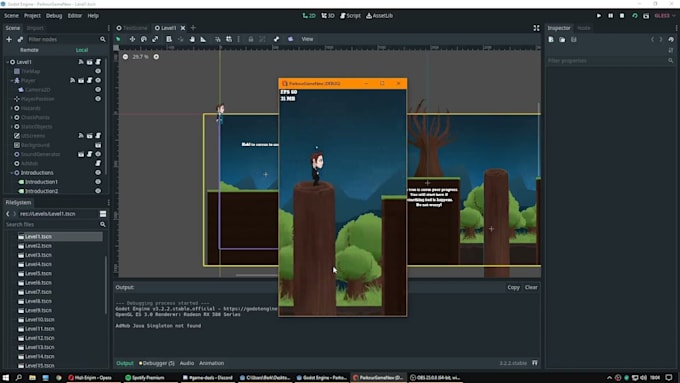Hide the Introduction2 node
This screenshot has width=680, height=383.
(98, 191)
